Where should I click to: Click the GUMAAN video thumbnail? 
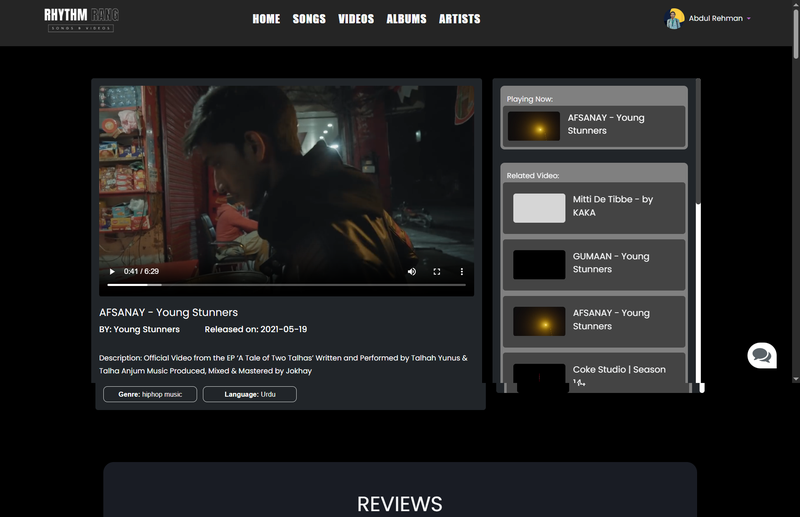[539, 264]
